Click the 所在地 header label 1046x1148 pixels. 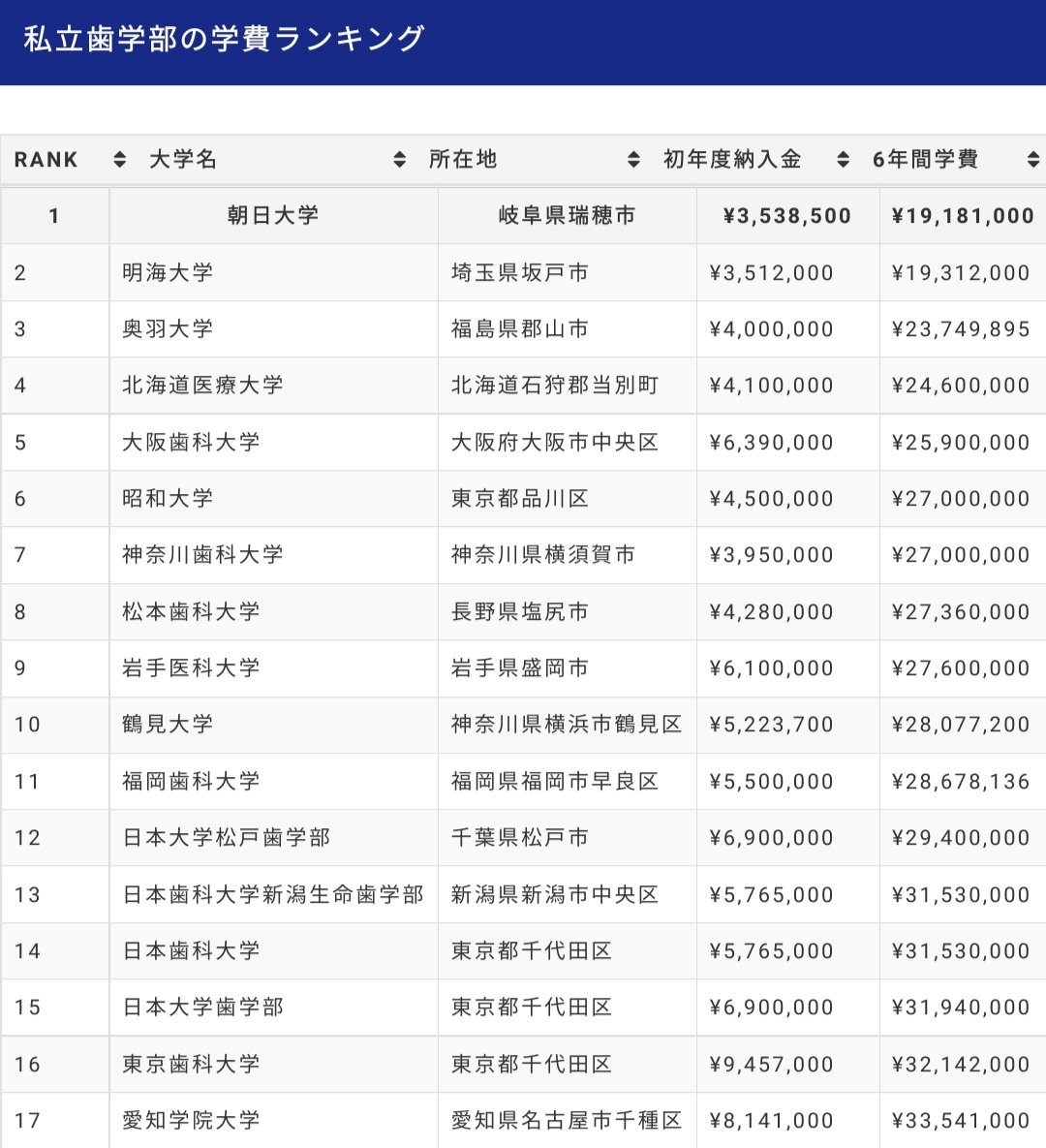pyautogui.click(x=463, y=159)
